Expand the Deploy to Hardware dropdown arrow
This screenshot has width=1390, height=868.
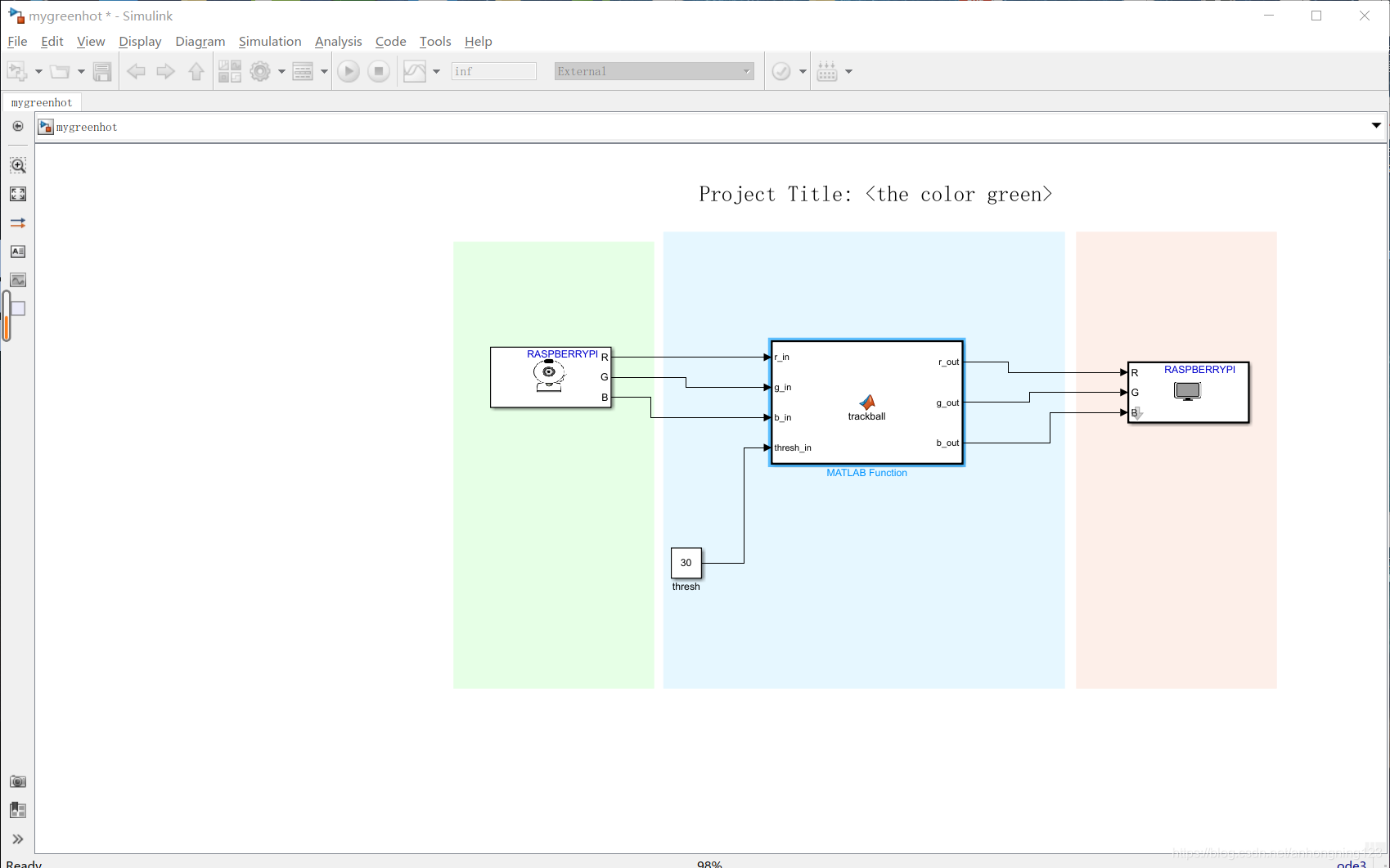tap(848, 72)
